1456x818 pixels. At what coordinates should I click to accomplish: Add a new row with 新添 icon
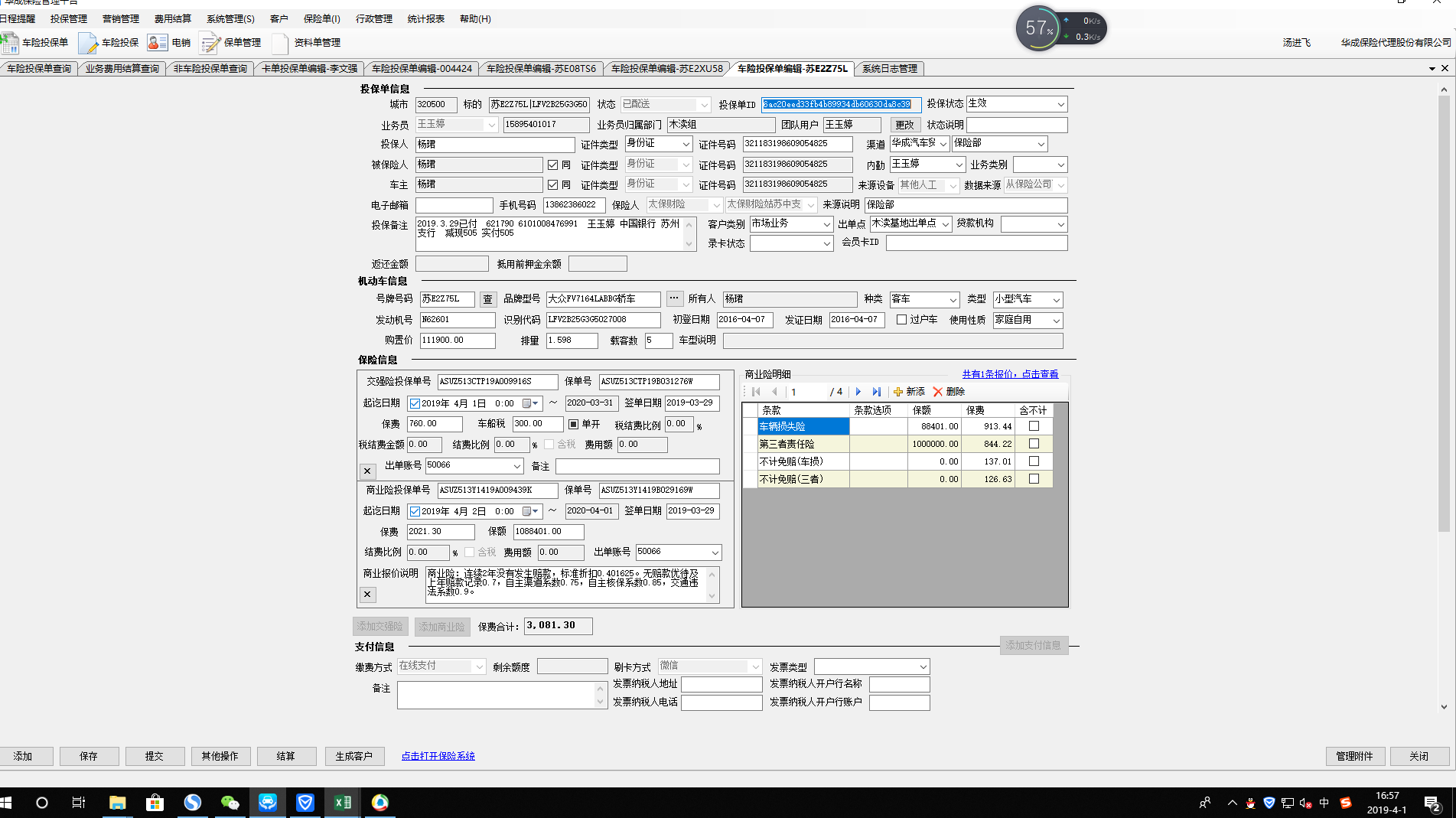[898, 392]
